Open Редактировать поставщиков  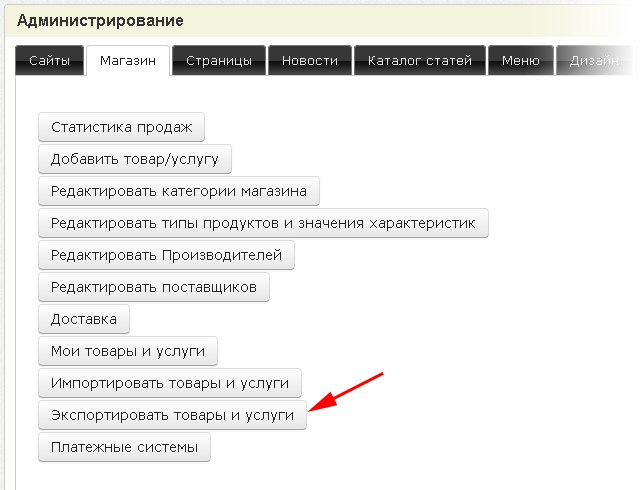(154, 287)
